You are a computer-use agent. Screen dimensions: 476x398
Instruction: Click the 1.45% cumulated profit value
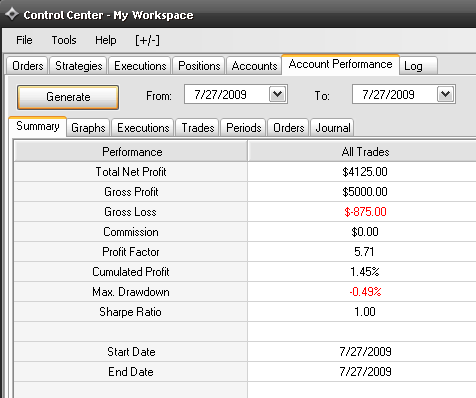[365, 272]
